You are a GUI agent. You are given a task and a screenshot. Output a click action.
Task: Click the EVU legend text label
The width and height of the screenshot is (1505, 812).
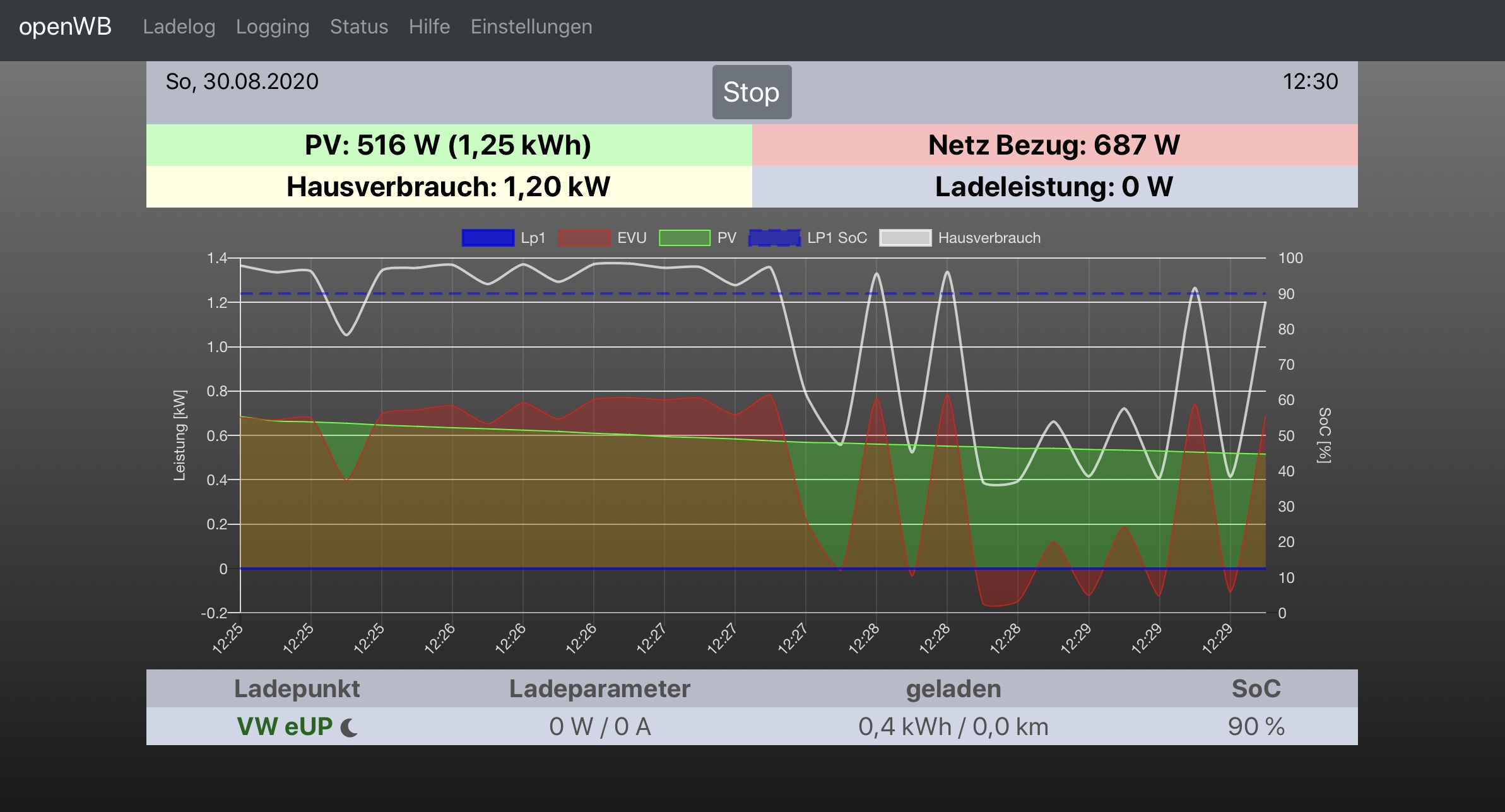pos(632,238)
